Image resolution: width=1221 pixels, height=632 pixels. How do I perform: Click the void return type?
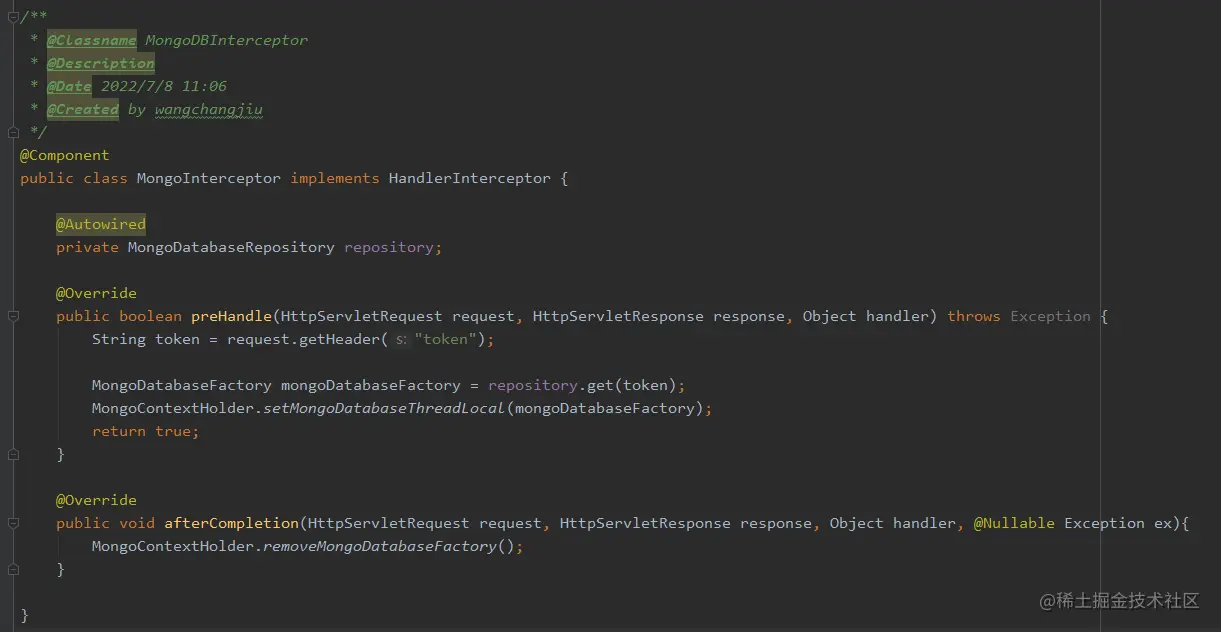click(137, 523)
